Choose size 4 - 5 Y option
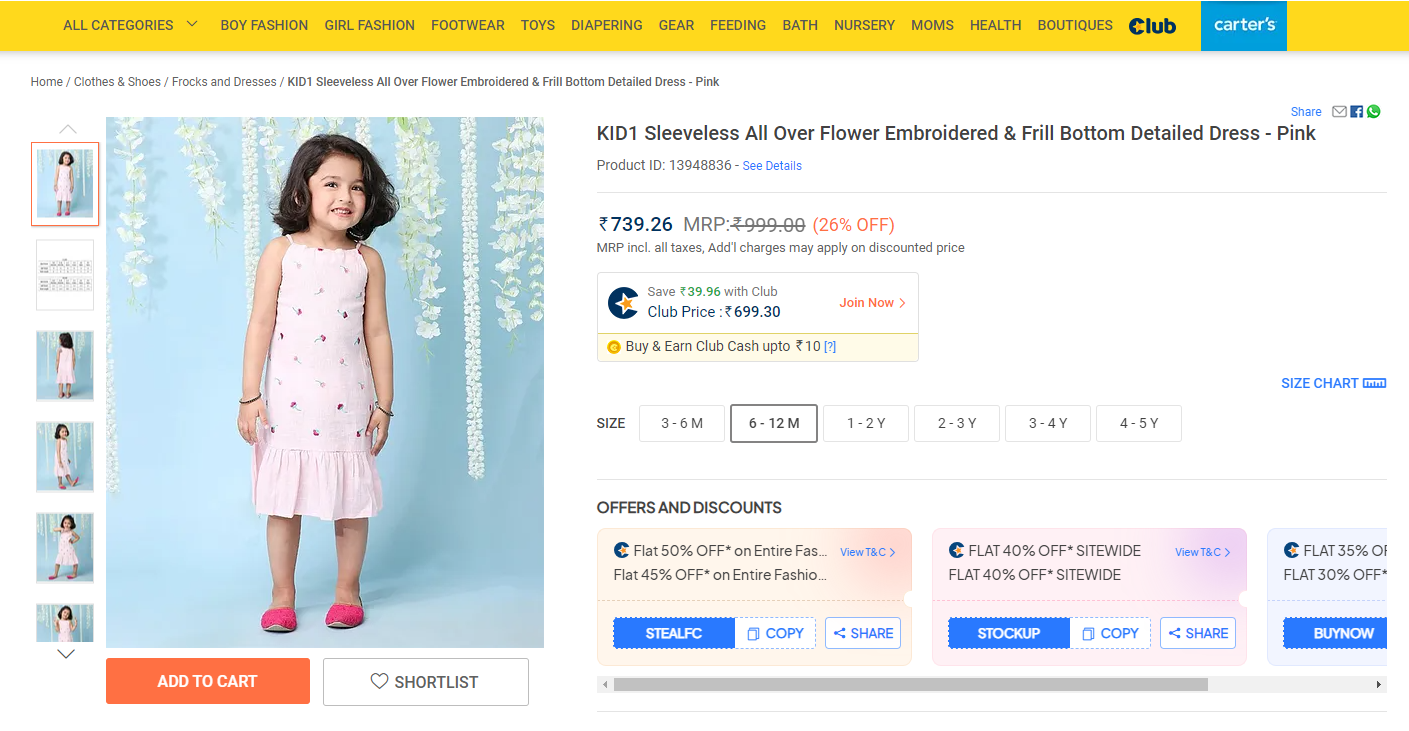1409x731 pixels. pyautogui.click(x=1138, y=423)
